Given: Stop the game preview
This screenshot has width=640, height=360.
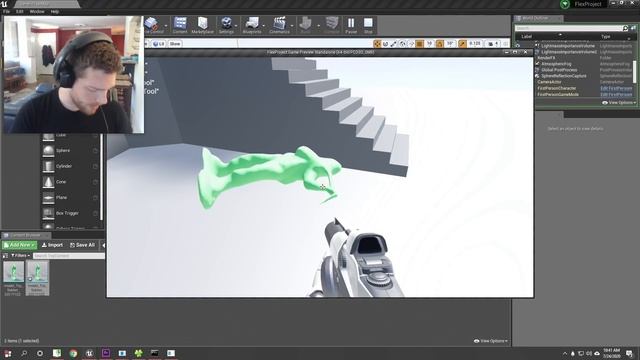Looking at the screenshot, I should tap(368, 25).
